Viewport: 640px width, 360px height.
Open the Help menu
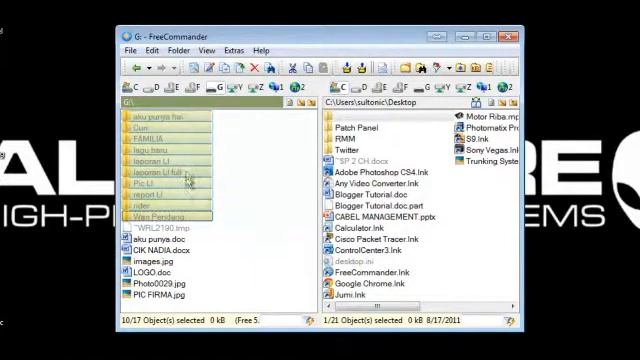point(261,51)
